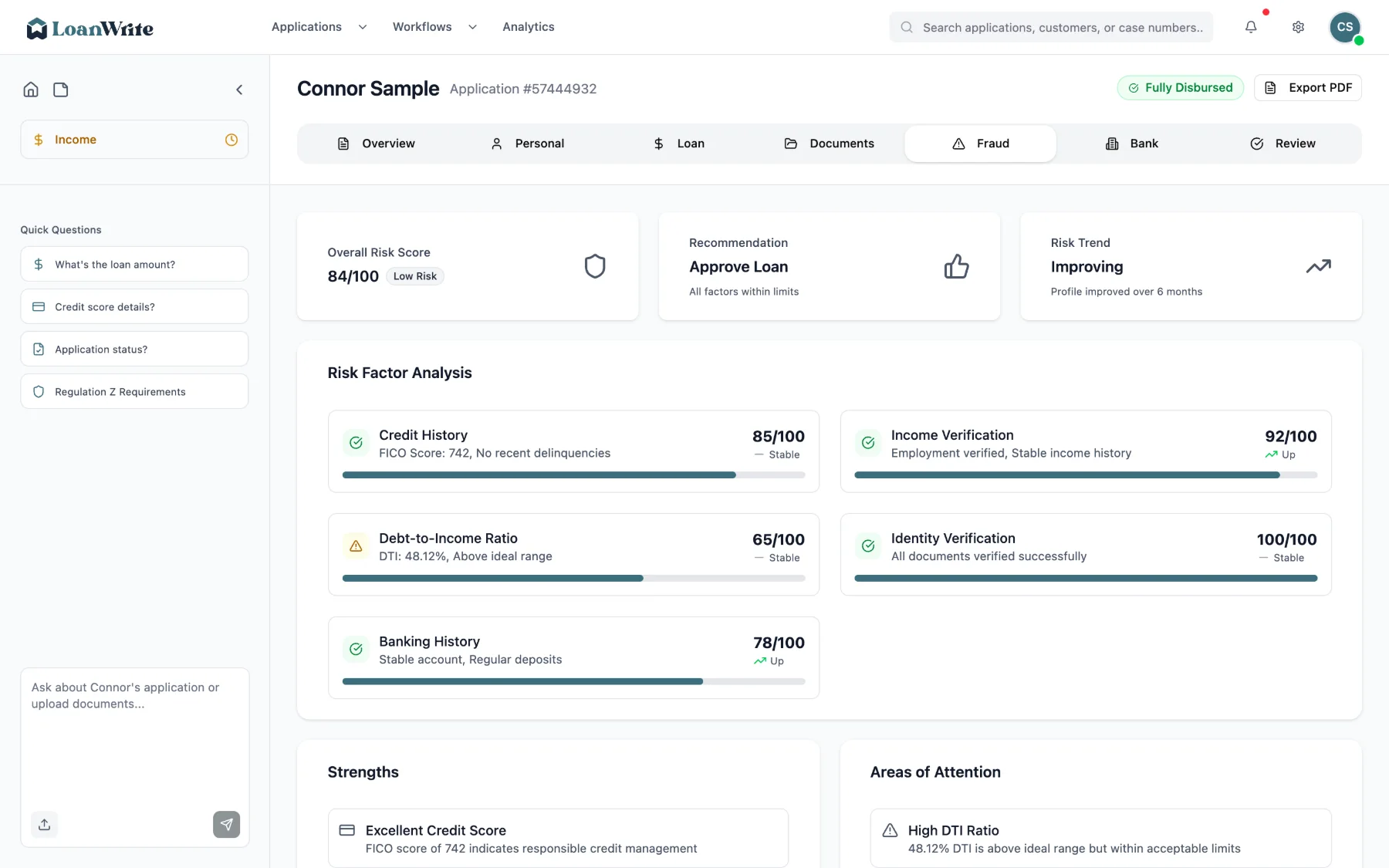1389x868 pixels.
Task: Focus the search applications input field
Action: [x=1051, y=27]
